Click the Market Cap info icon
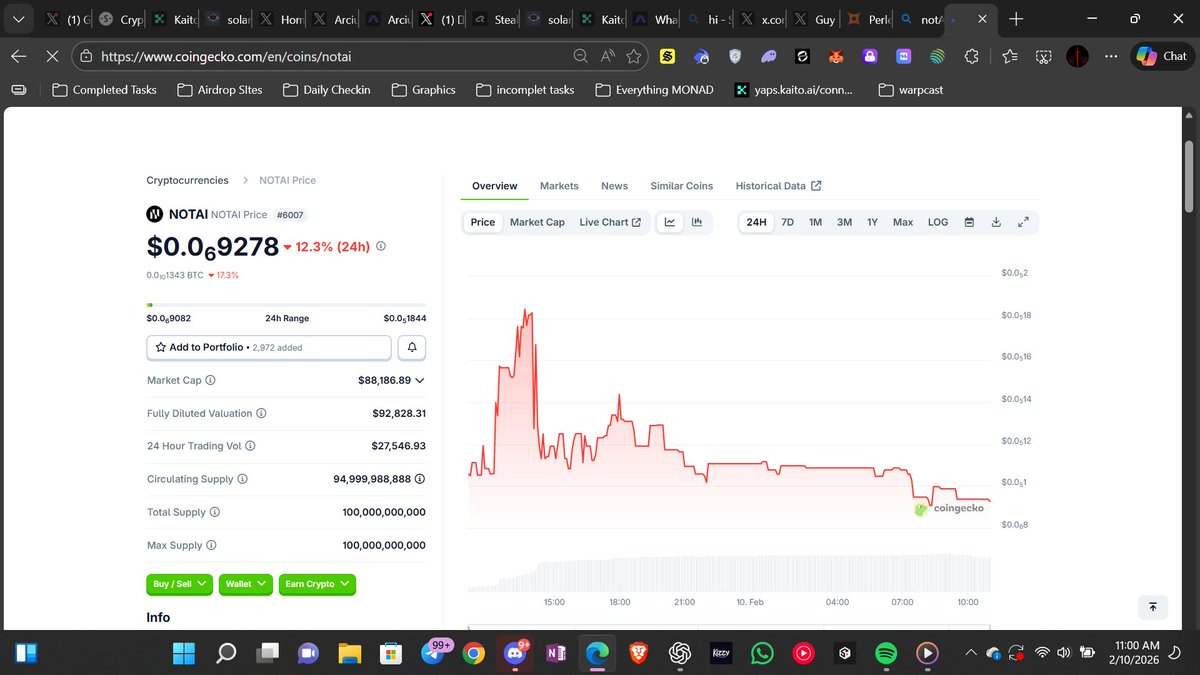 coord(209,380)
